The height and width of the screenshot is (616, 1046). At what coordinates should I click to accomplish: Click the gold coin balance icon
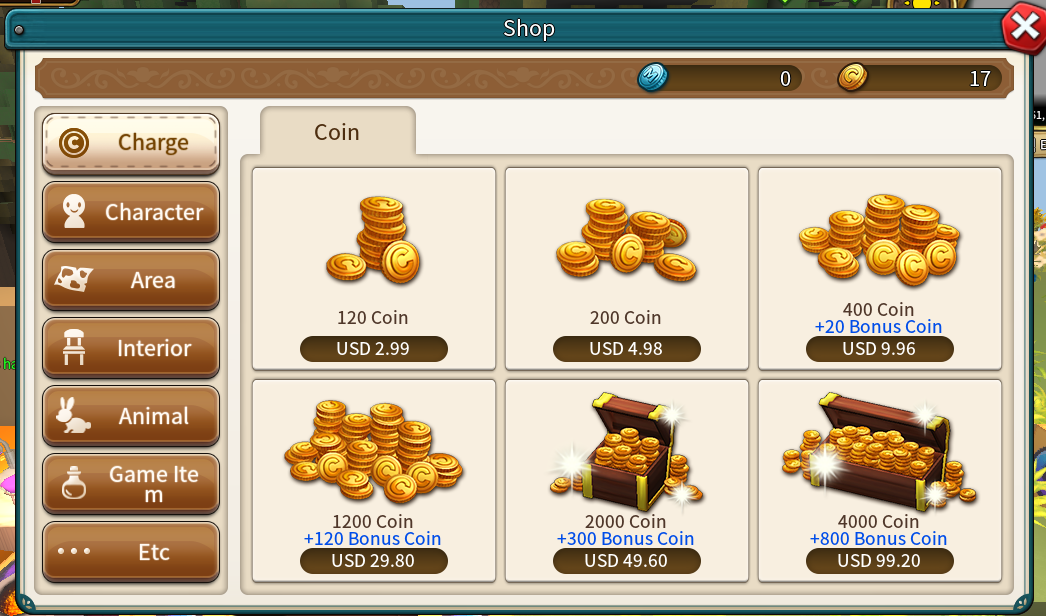(x=853, y=77)
